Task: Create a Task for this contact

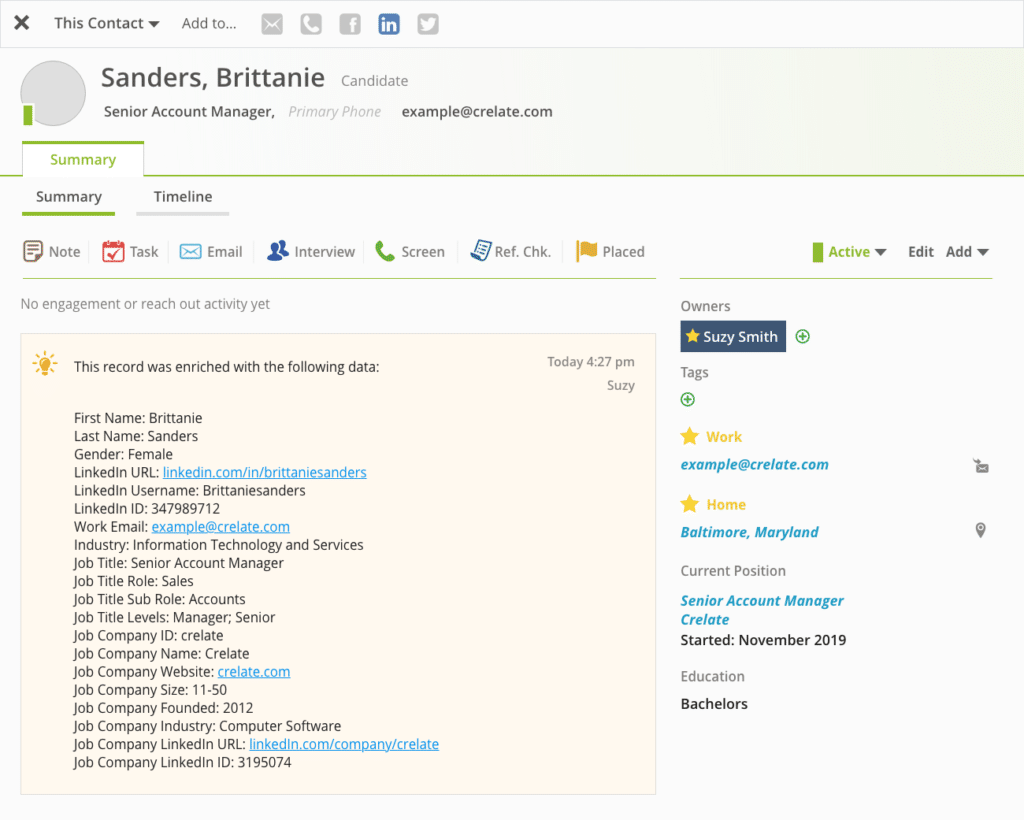Action: (x=130, y=251)
